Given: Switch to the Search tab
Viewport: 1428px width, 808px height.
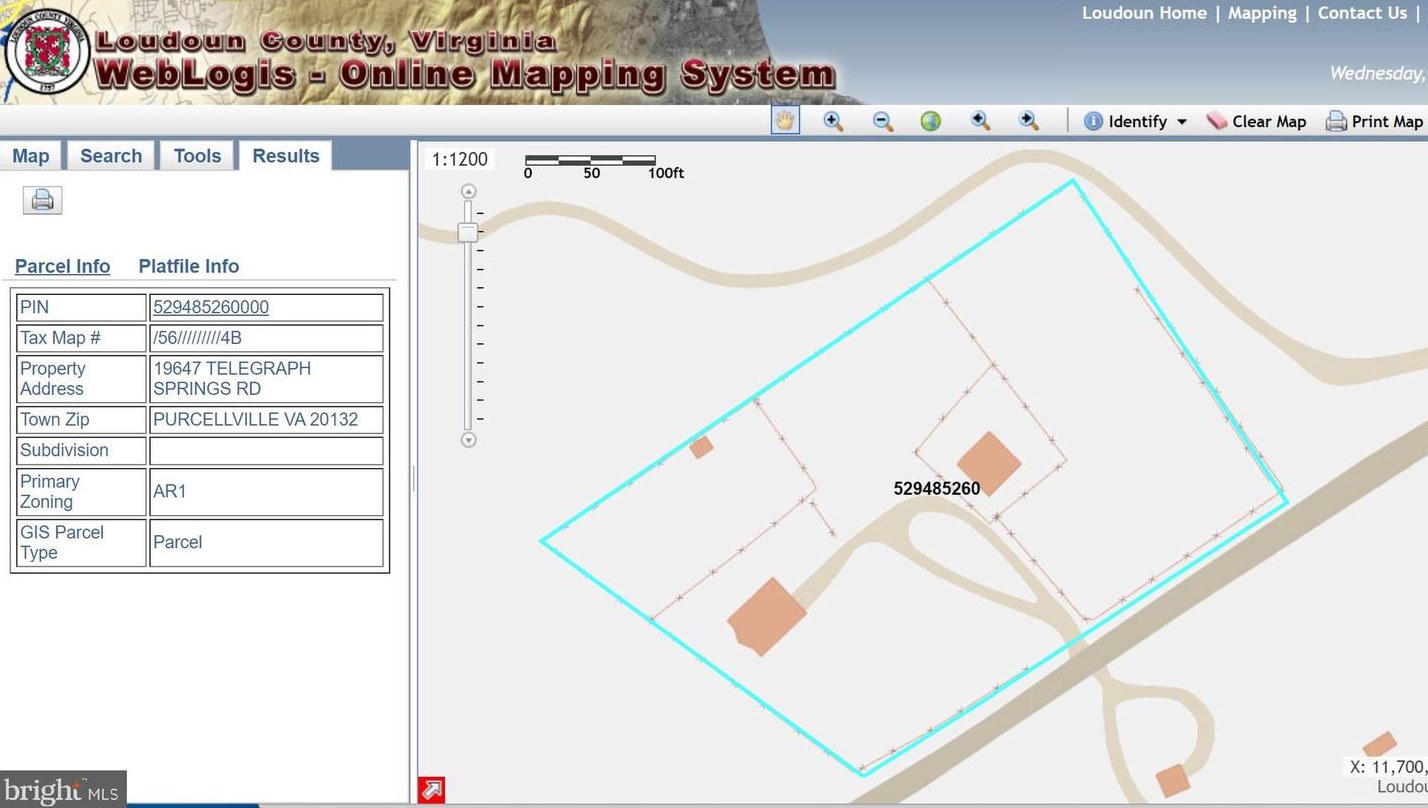Looking at the screenshot, I should [111, 156].
